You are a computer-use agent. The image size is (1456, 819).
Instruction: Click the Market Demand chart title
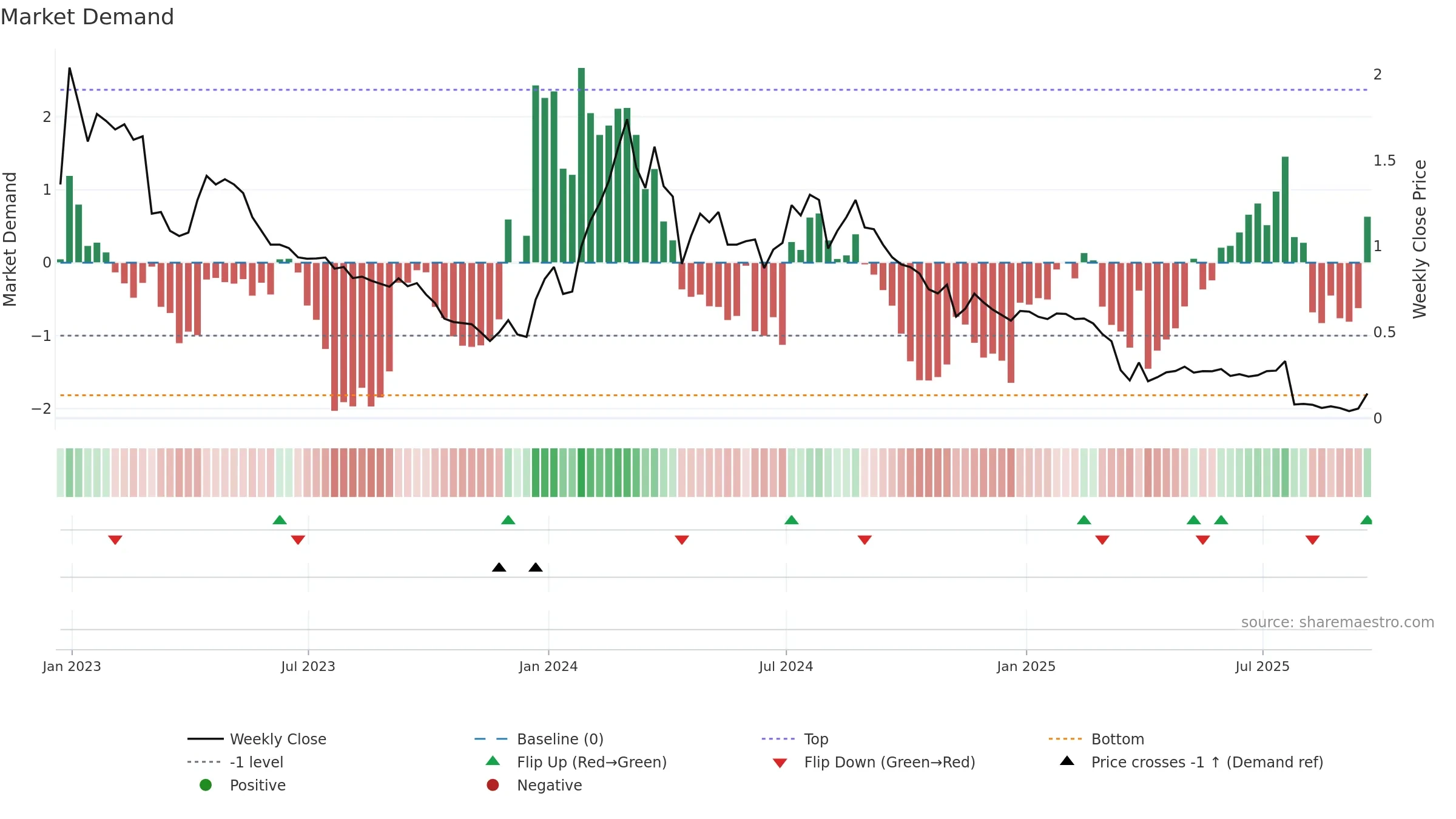pyautogui.click(x=87, y=17)
